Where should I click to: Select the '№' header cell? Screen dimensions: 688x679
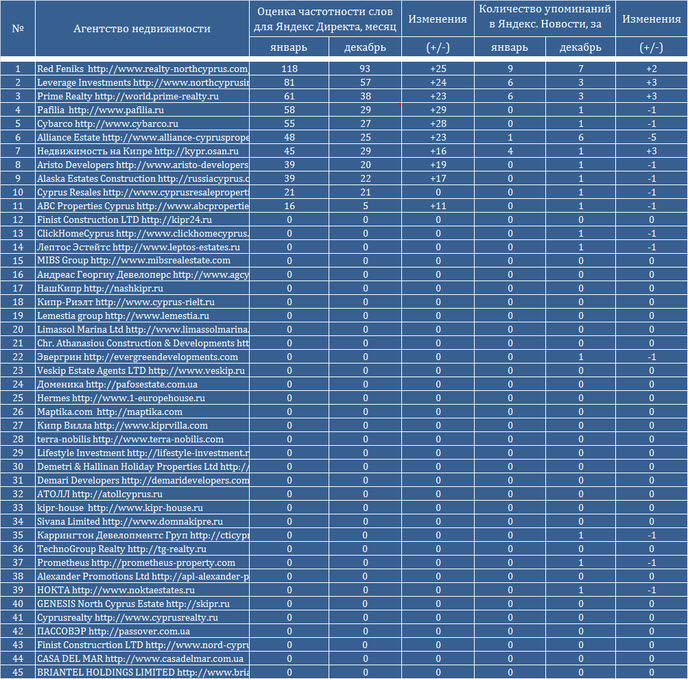[18, 29]
